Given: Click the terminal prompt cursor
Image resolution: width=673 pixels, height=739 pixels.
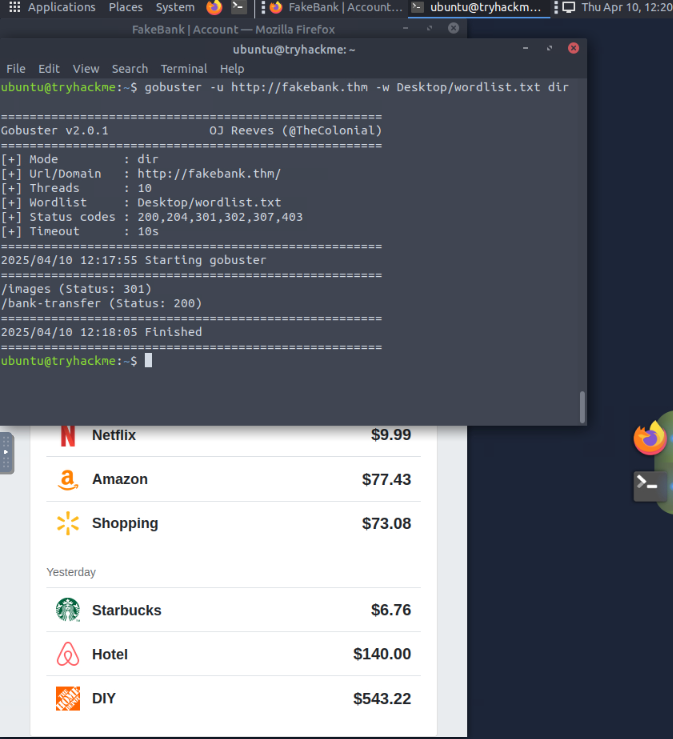Looking at the screenshot, I should coord(148,361).
